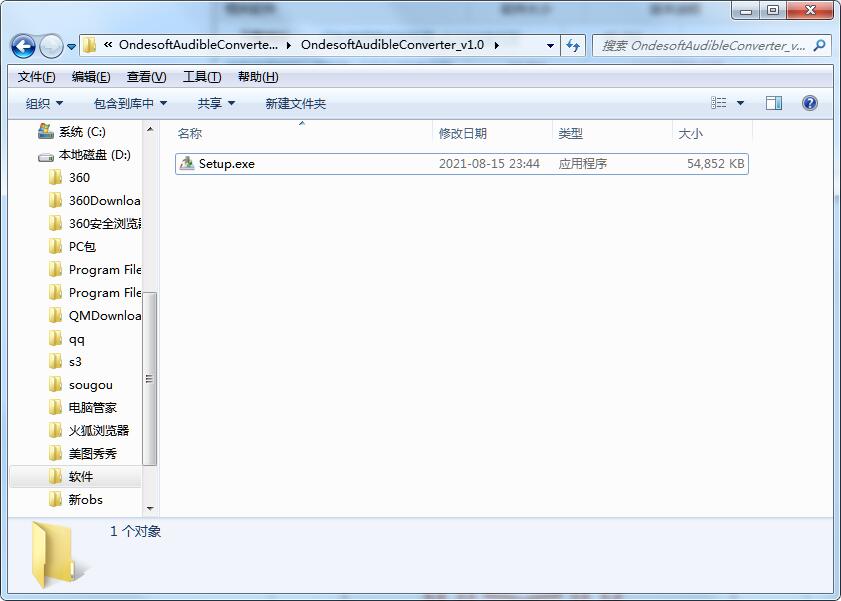Open the 共享 dropdown
Screen dimensions: 841x601
pos(216,103)
